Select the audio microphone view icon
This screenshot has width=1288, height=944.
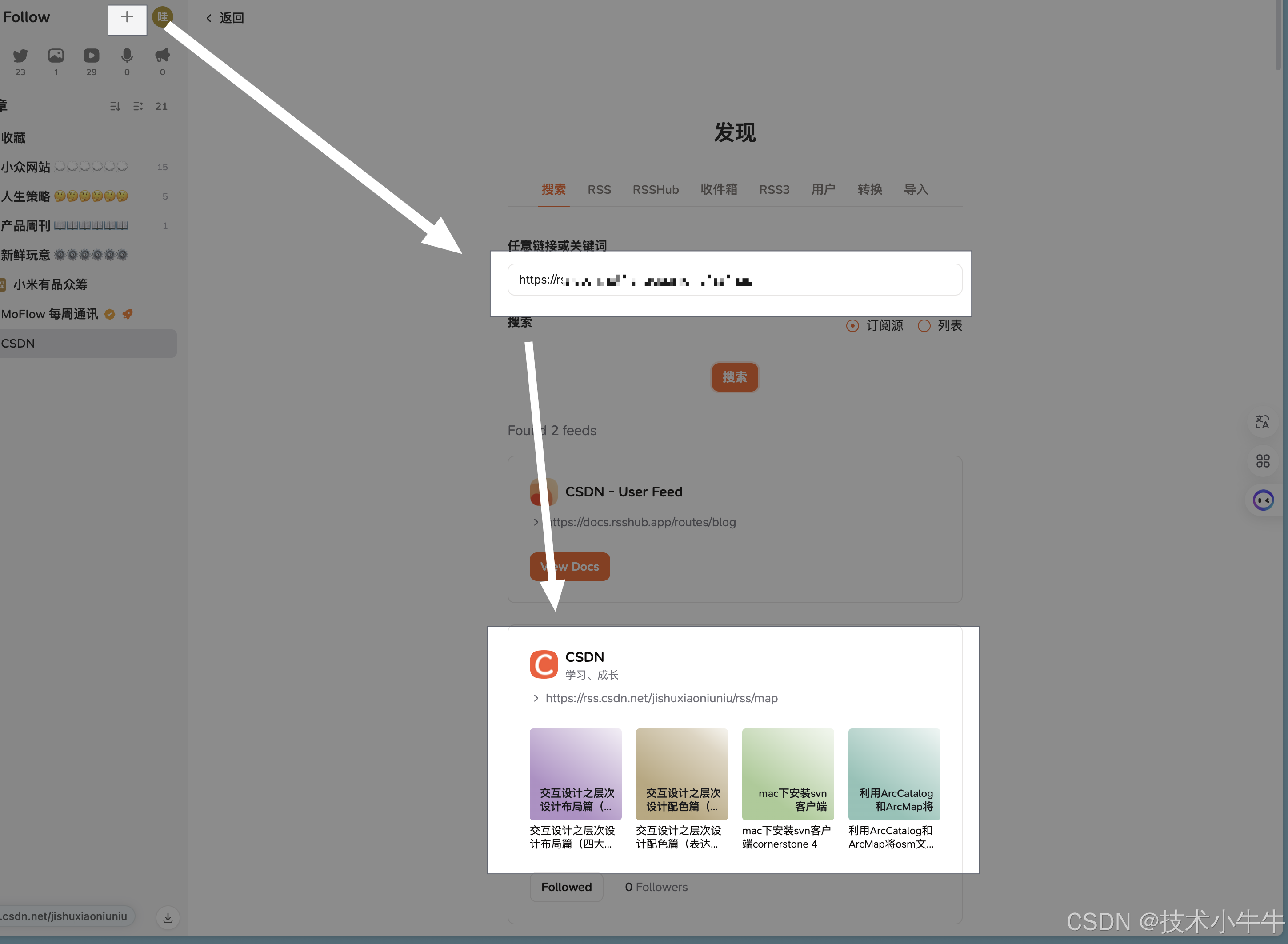coord(127,56)
